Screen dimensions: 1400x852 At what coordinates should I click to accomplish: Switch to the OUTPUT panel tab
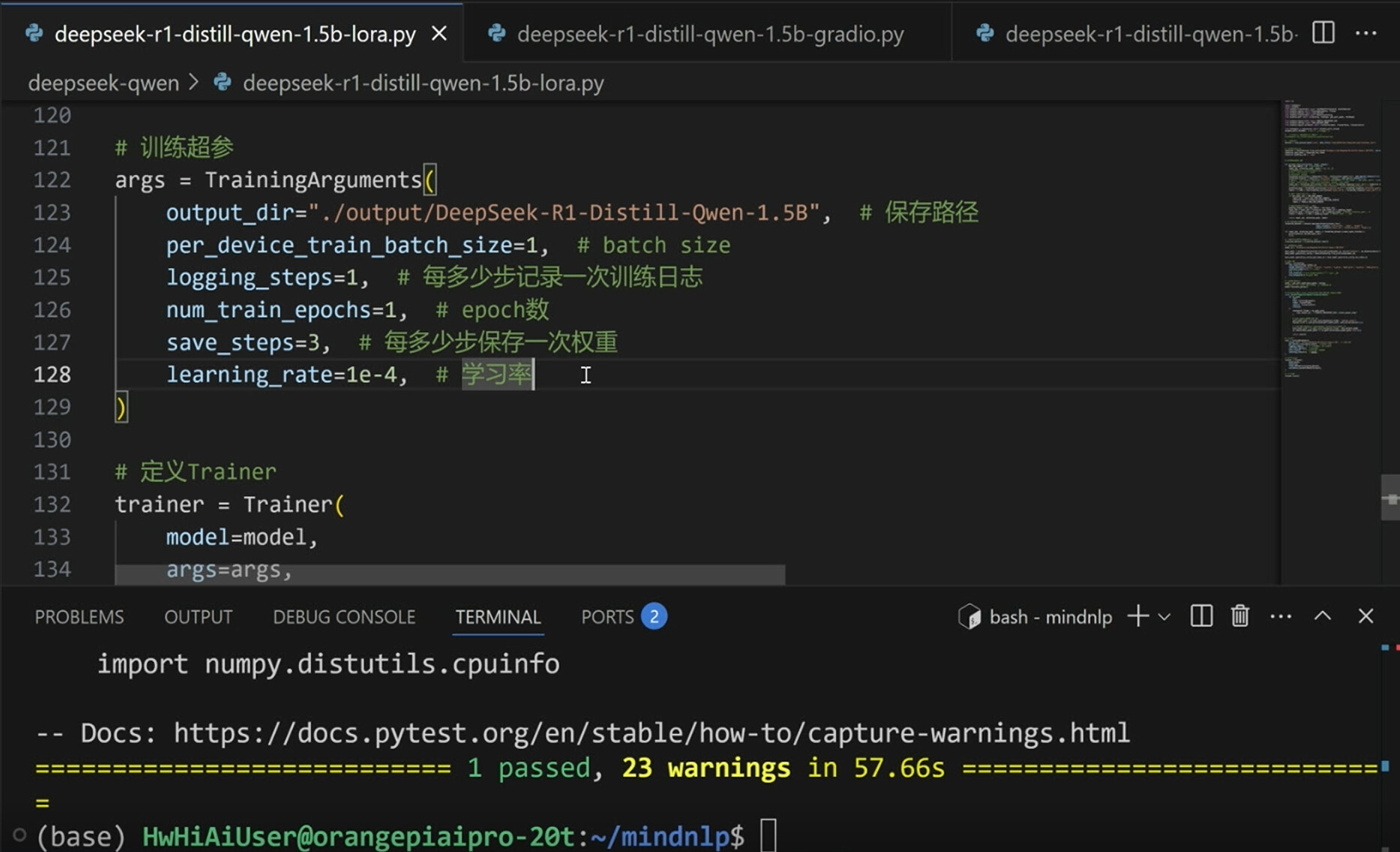click(x=198, y=617)
